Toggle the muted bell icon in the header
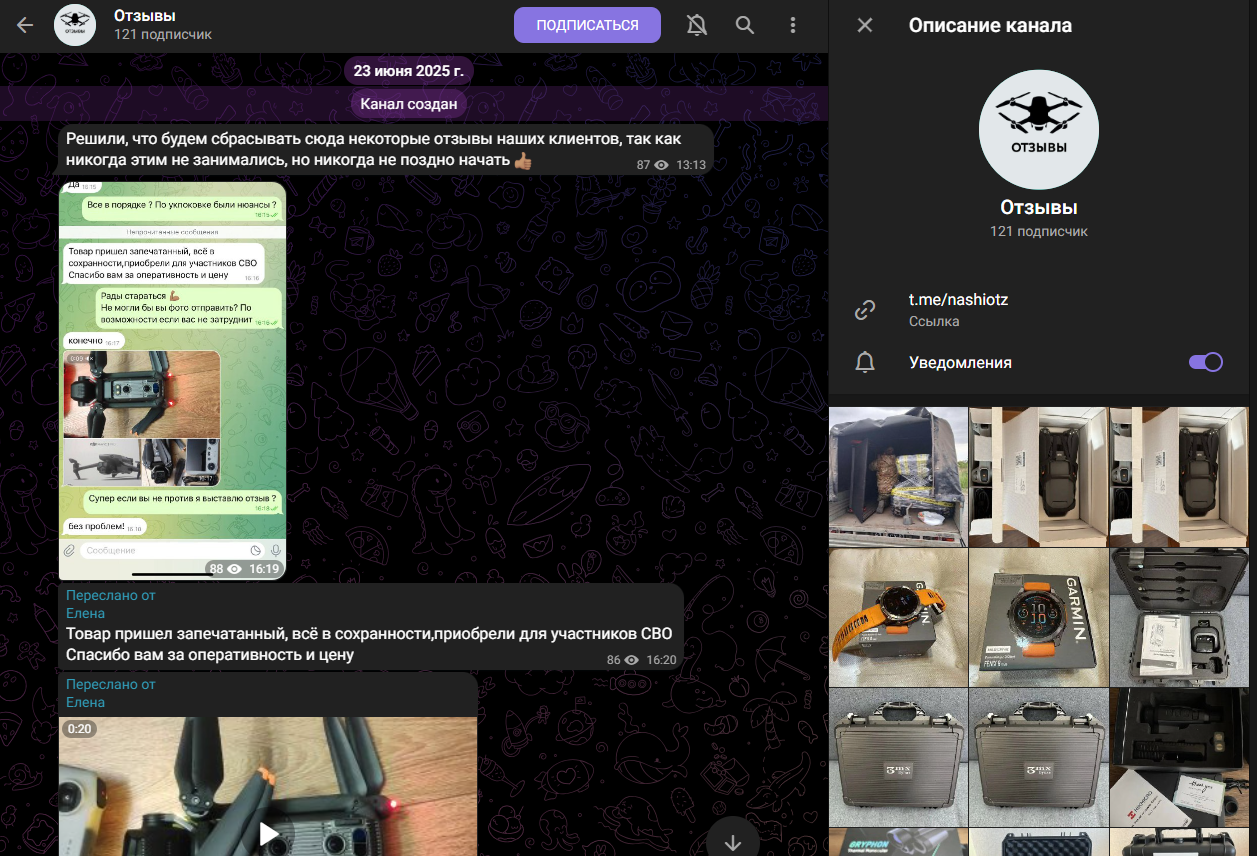 tap(697, 25)
